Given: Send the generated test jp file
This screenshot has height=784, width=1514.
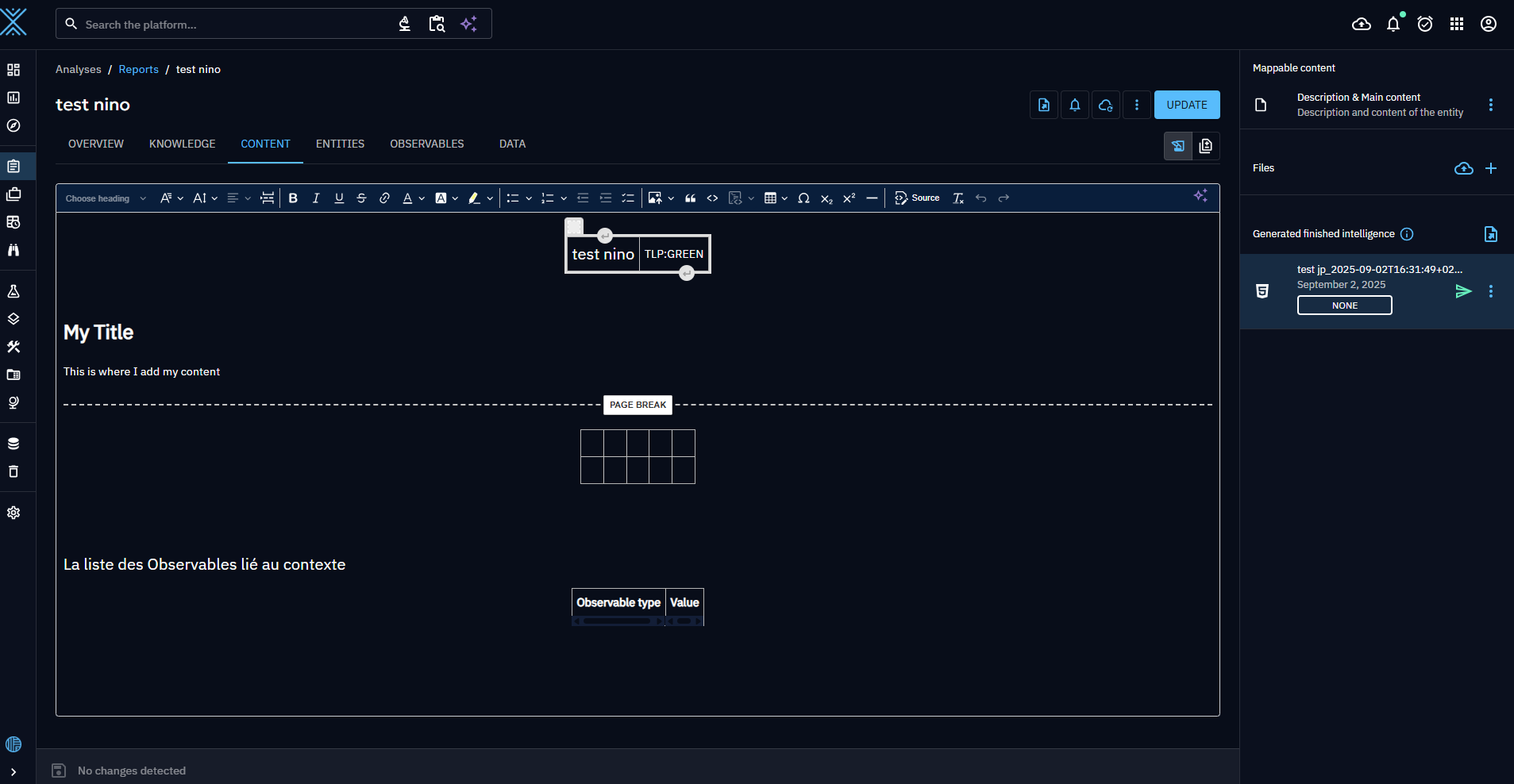Looking at the screenshot, I should tap(1463, 291).
